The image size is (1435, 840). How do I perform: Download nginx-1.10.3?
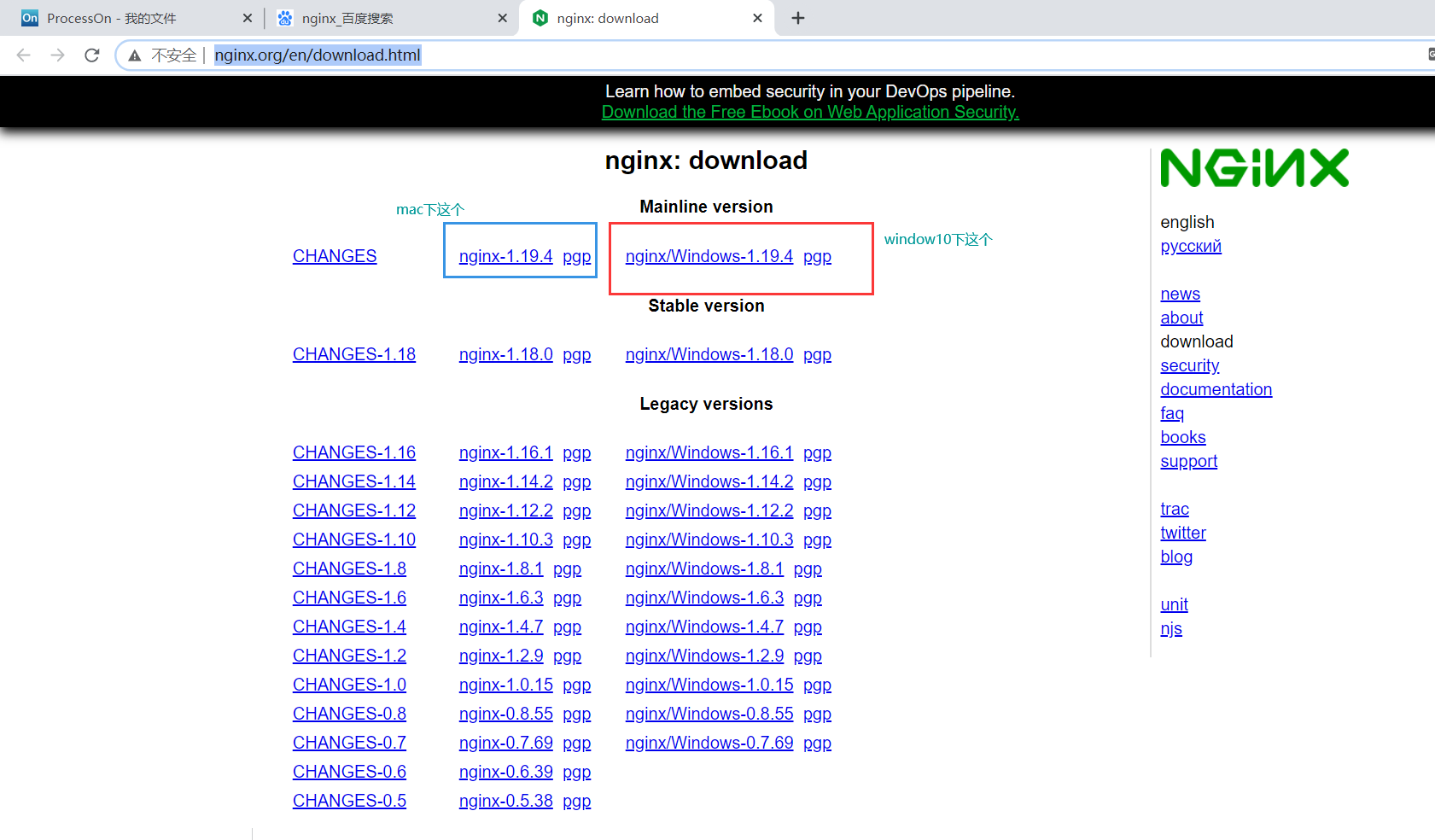point(505,540)
